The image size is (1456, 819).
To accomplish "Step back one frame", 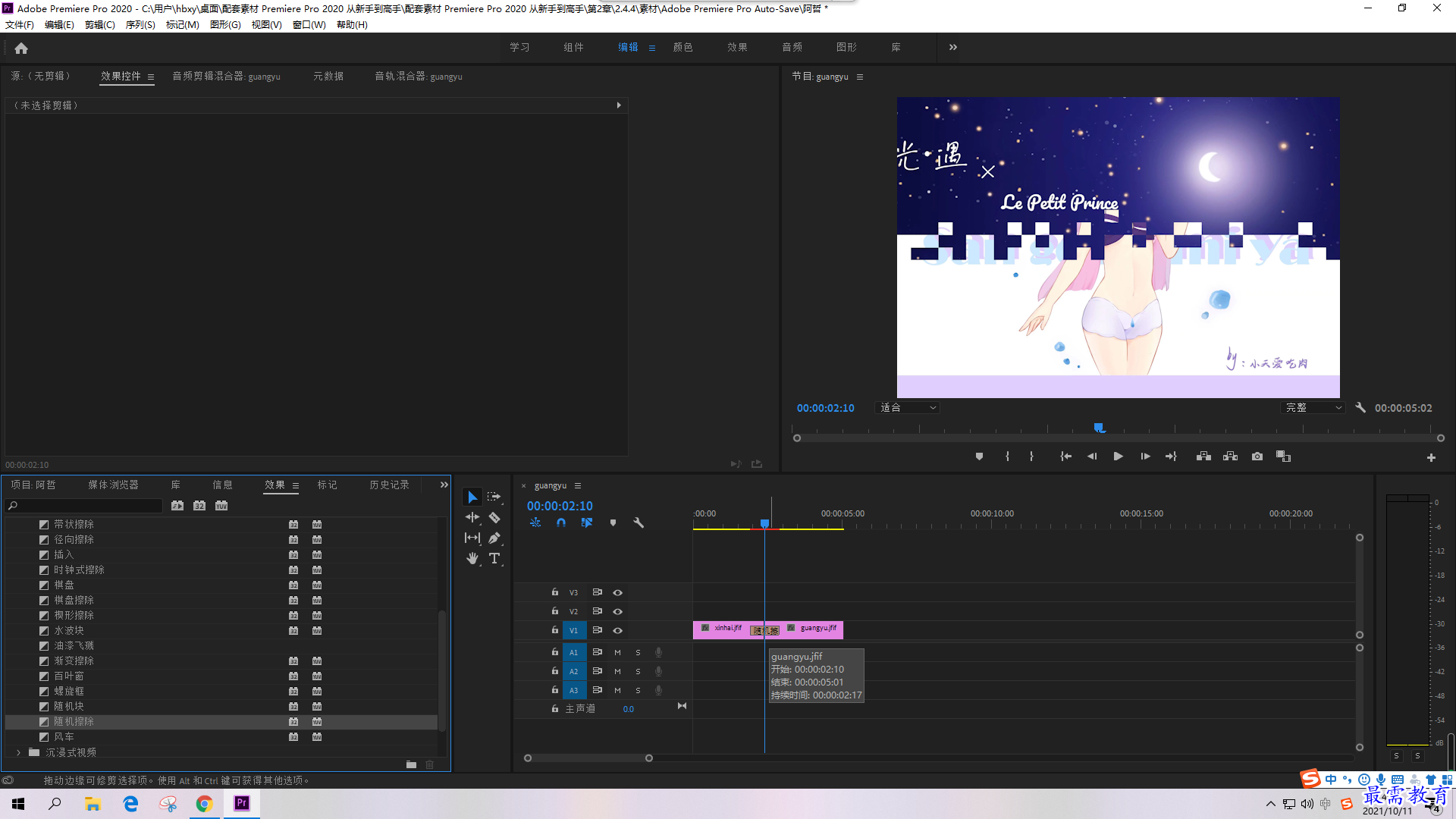I will (1092, 457).
